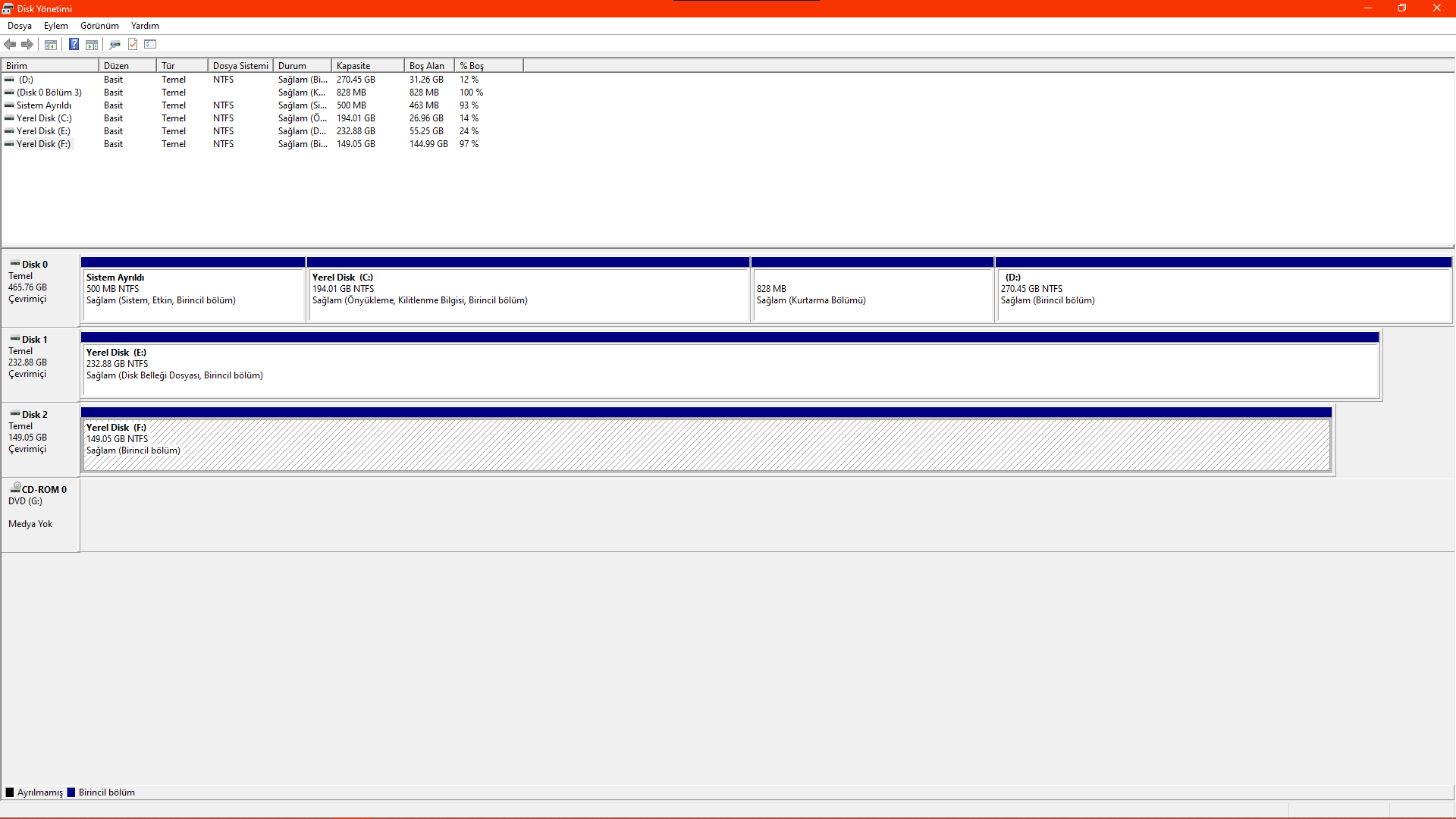Sort by the Boş Alan column header

pyautogui.click(x=429, y=66)
